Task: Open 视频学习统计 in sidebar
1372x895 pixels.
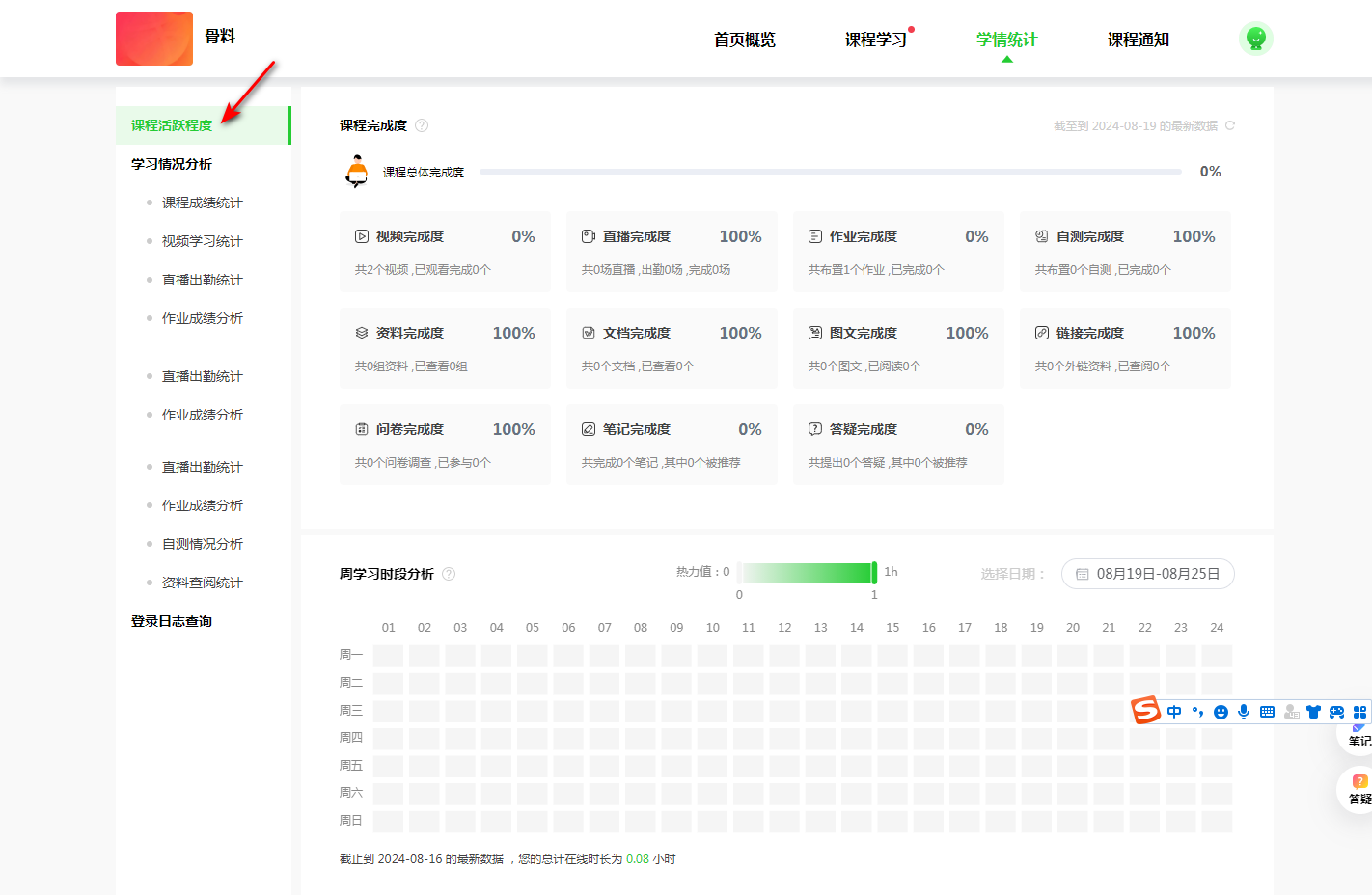Action: pos(202,241)
